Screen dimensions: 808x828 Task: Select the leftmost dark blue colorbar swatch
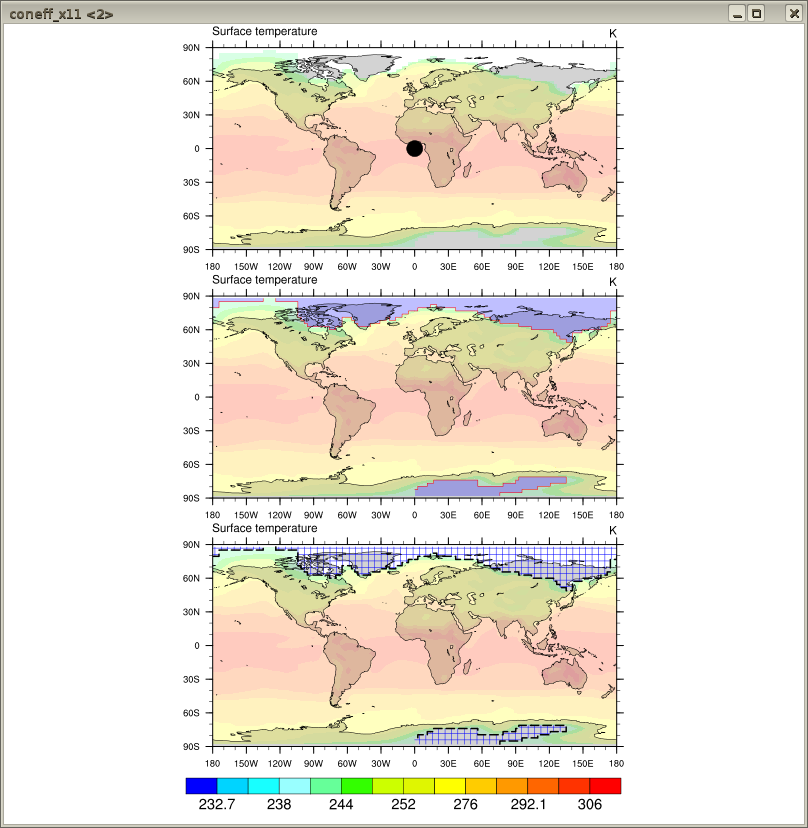point(202,785)
